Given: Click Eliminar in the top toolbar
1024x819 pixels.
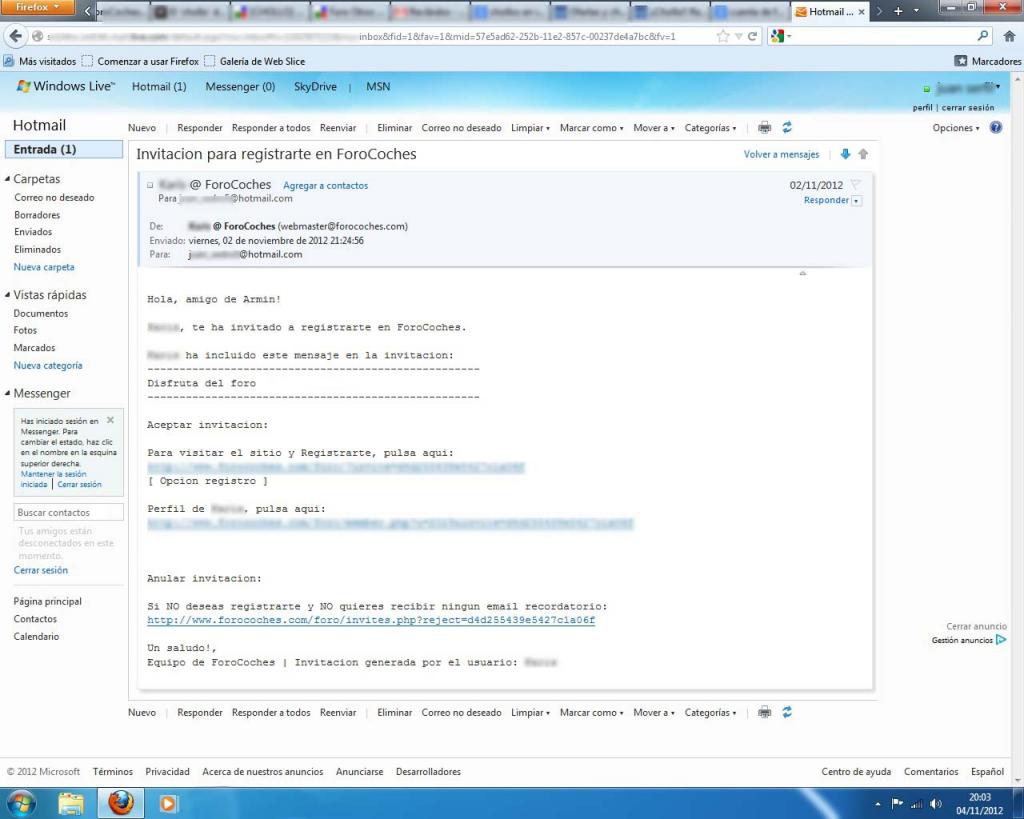Looking at the screenshot, I should coord(394,128).
